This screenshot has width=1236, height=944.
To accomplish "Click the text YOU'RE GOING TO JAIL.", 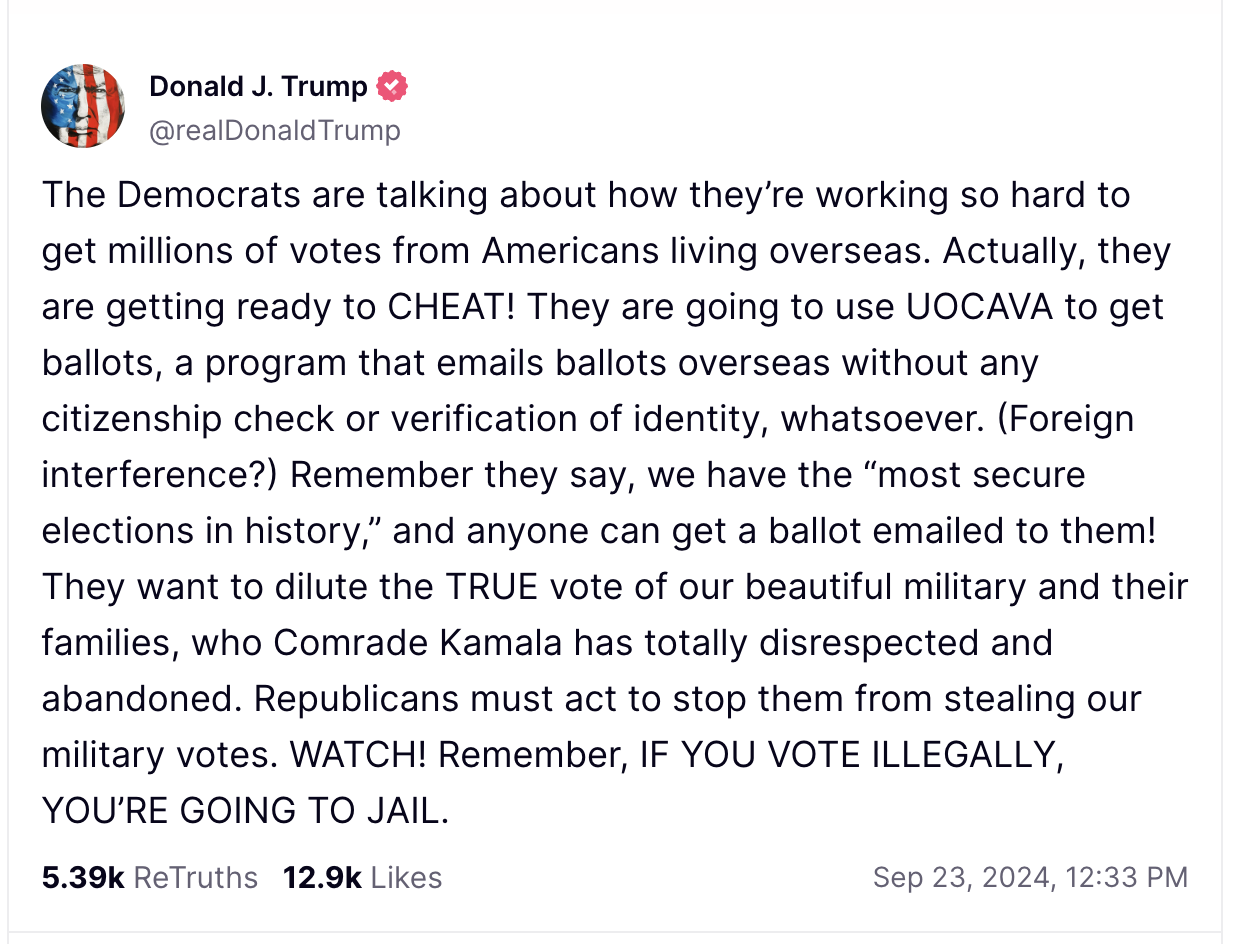I will click(x=245, y=810).
